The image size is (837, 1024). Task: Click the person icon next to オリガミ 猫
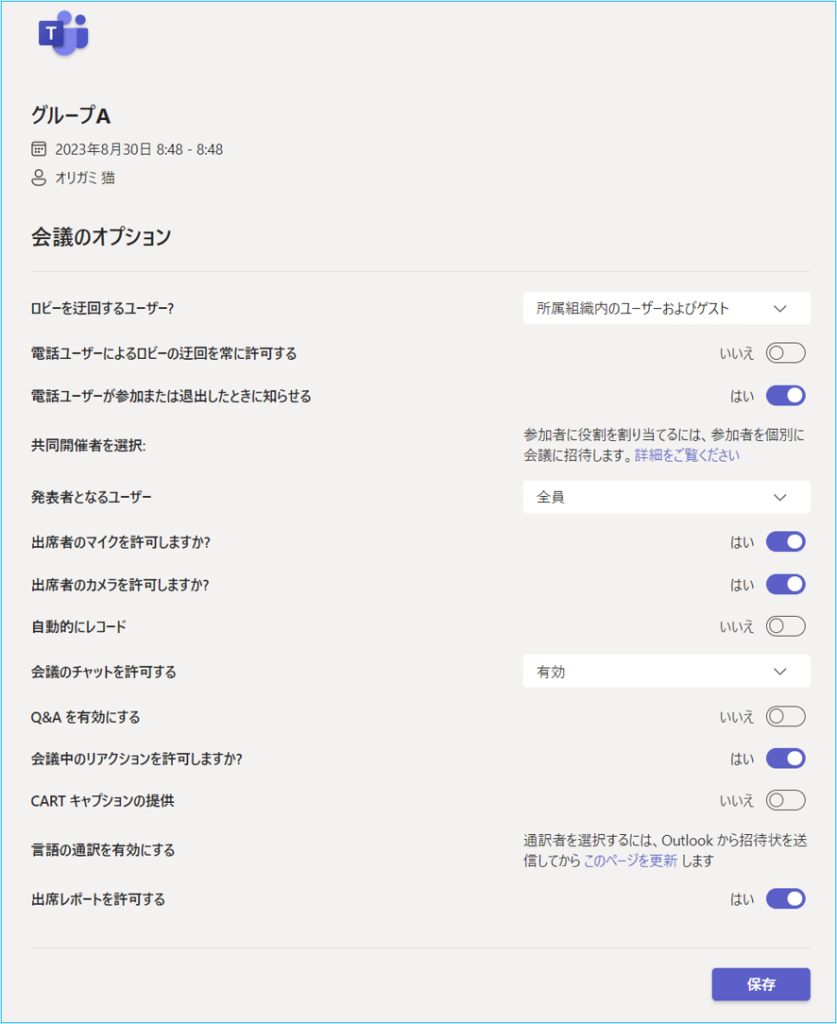pos(39,178)
